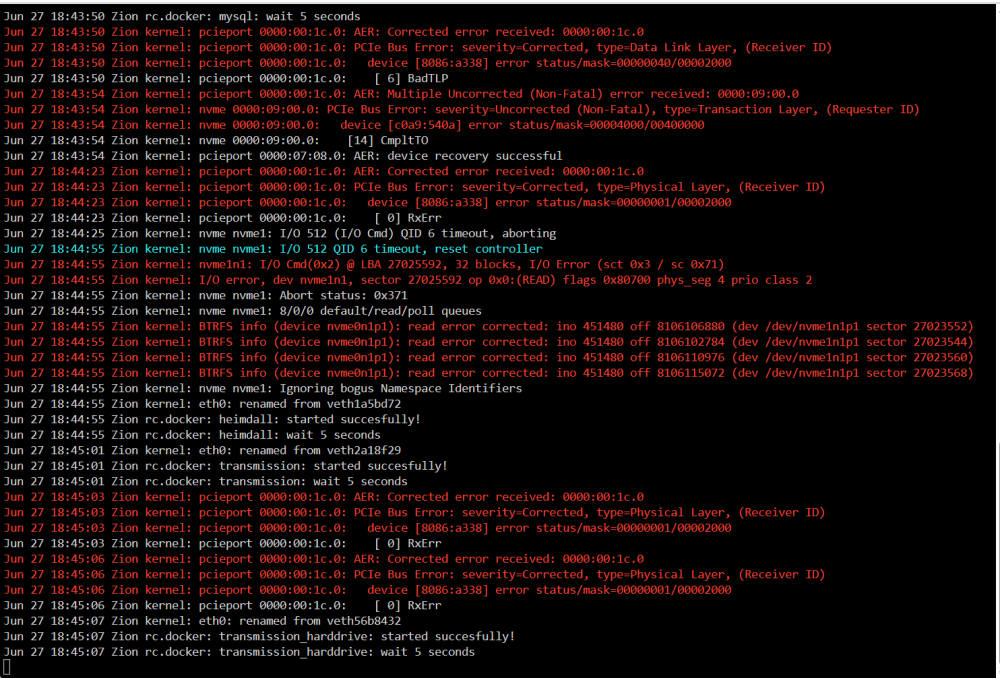Select the '[ 6] BadTLP' line

coord(226,78)
